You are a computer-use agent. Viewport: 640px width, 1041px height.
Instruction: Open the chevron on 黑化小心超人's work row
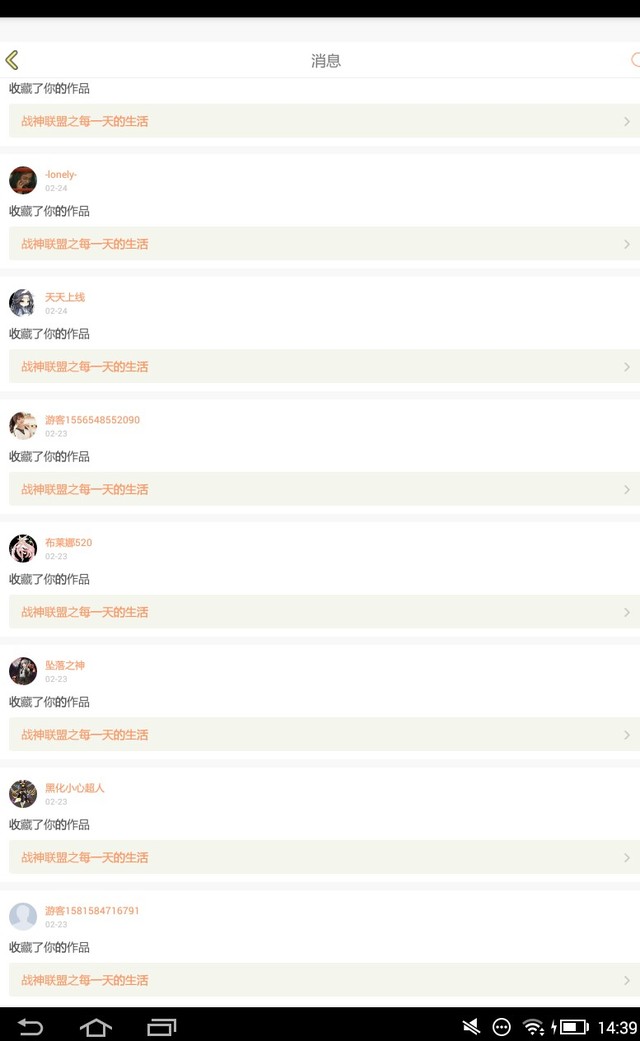(x=627, y=858)
